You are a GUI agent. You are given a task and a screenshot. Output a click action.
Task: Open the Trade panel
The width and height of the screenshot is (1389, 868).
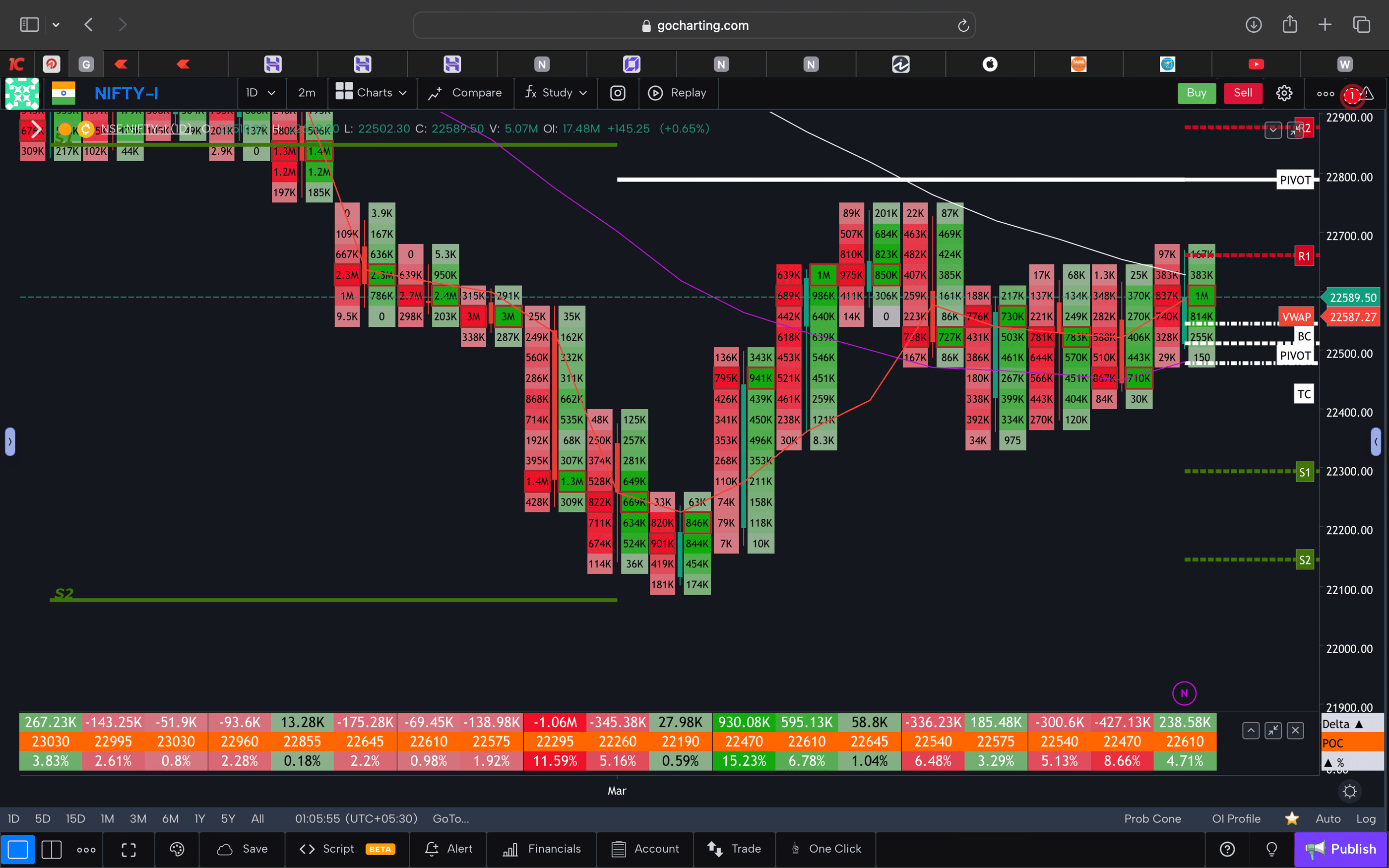point(735,849)
